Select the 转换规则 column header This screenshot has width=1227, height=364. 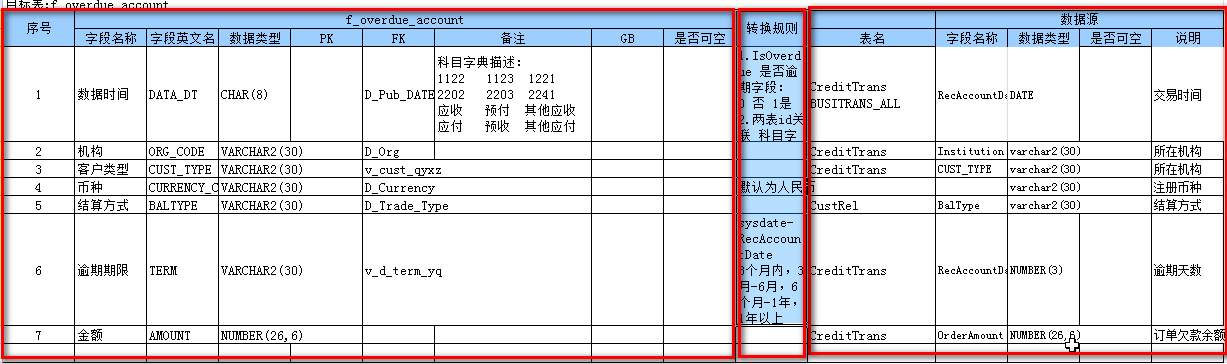[x=770, y=29]
